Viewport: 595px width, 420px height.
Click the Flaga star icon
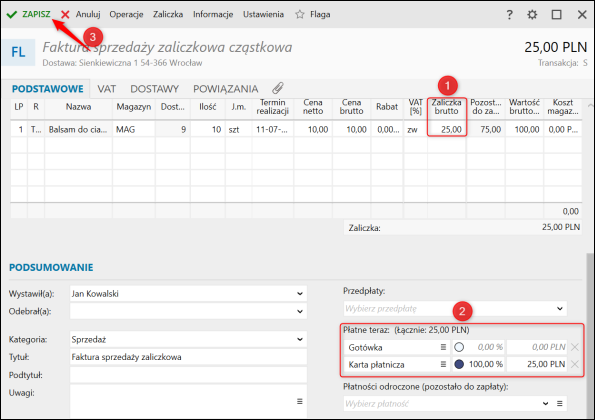(x=300, y=14)
